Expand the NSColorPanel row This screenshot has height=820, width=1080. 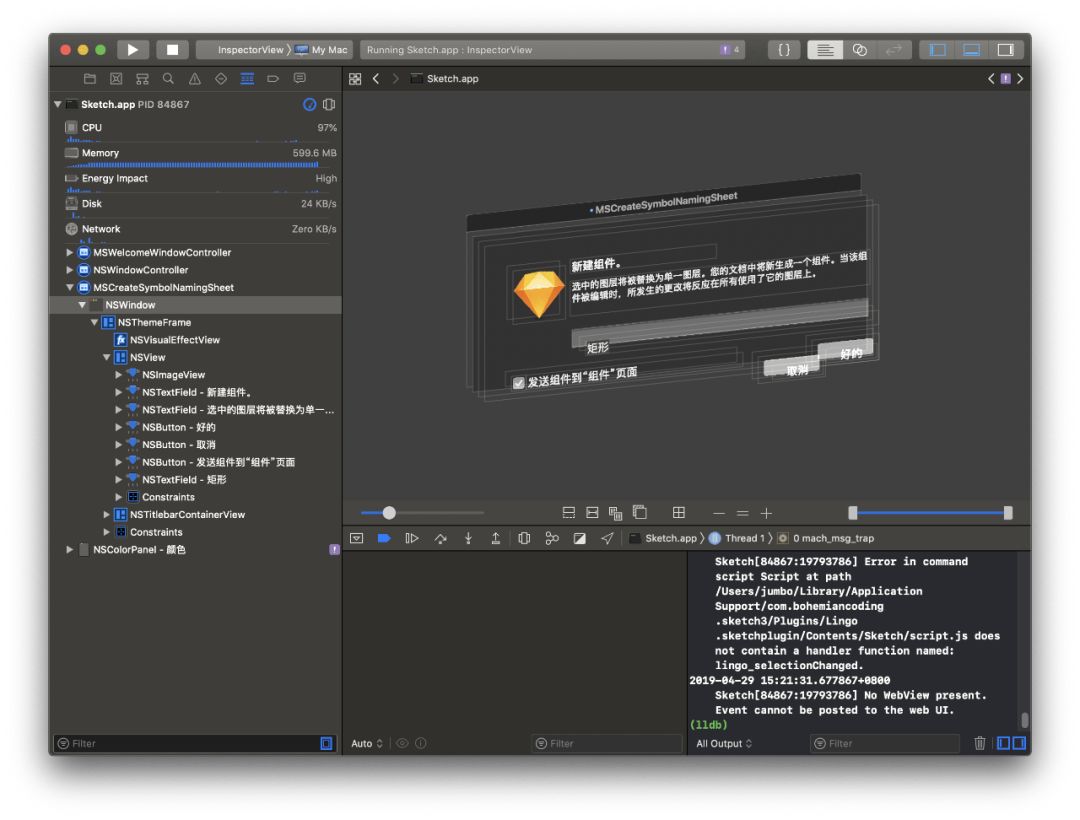[x=70, y=549]
